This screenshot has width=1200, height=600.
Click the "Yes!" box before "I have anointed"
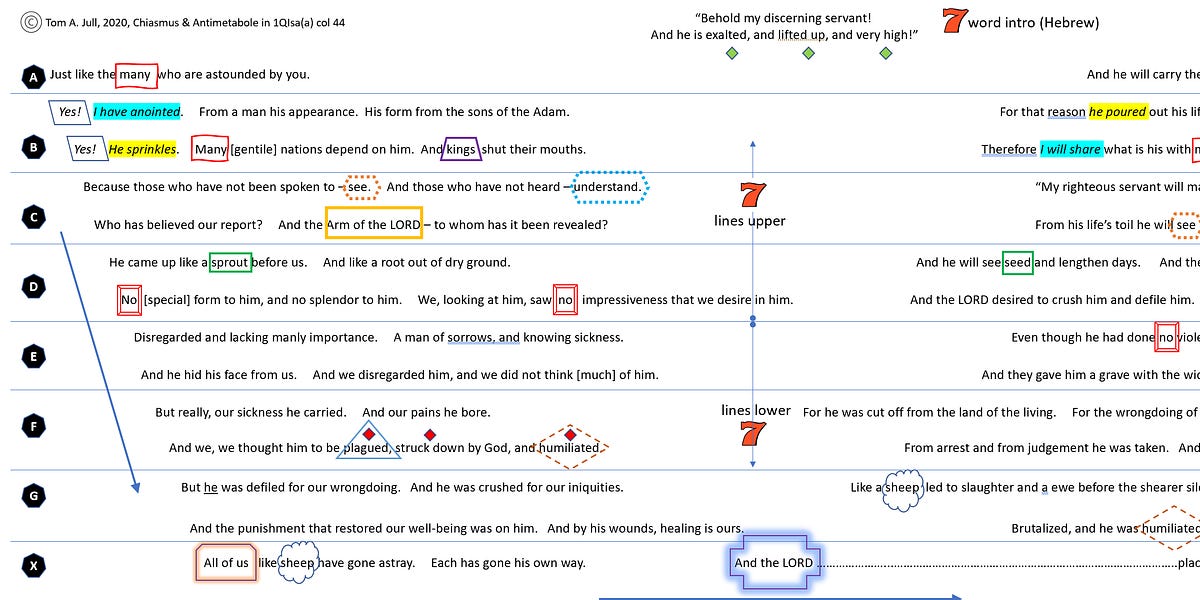tap(69, 111)
